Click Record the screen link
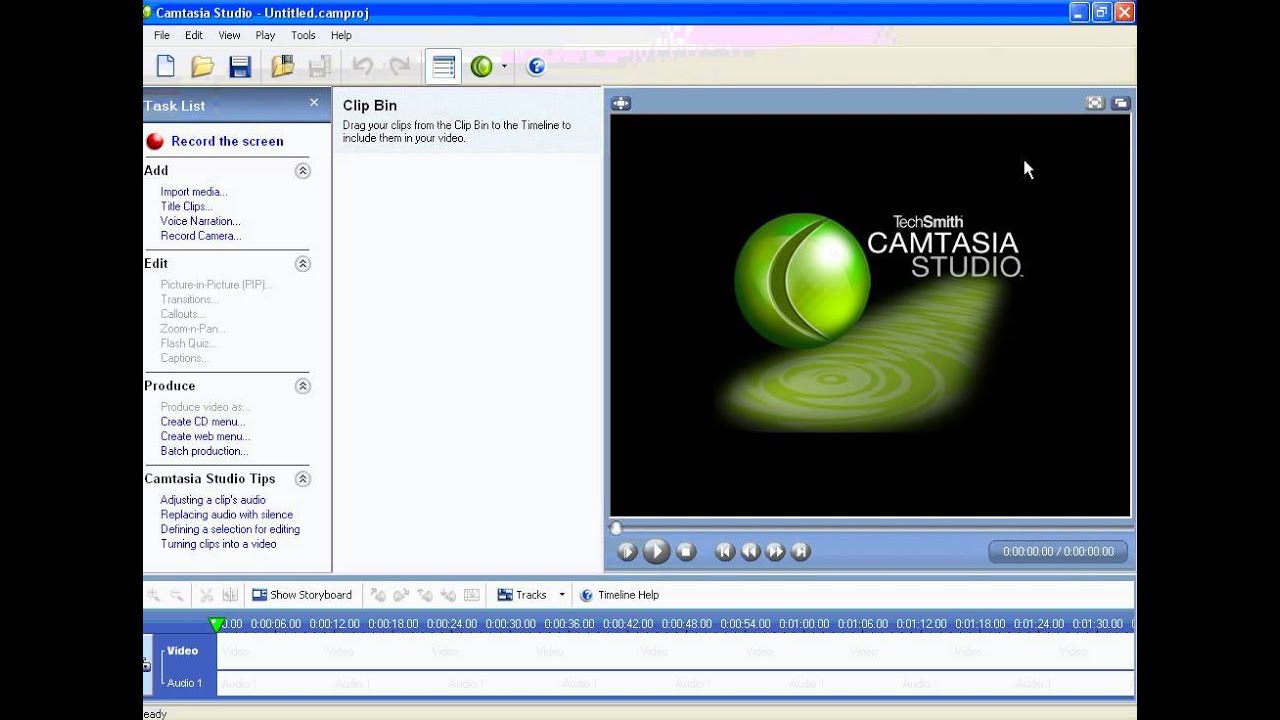The image size is (1280, 720). pyautogui.click(x=227, y=141)
